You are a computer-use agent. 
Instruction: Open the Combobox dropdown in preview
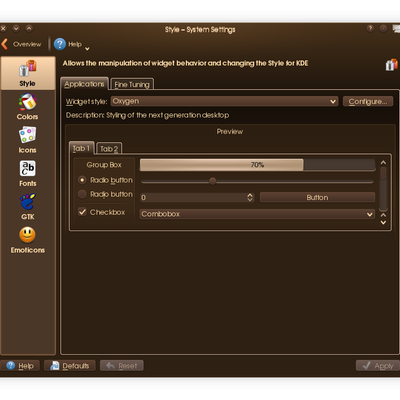pos(257,214)
